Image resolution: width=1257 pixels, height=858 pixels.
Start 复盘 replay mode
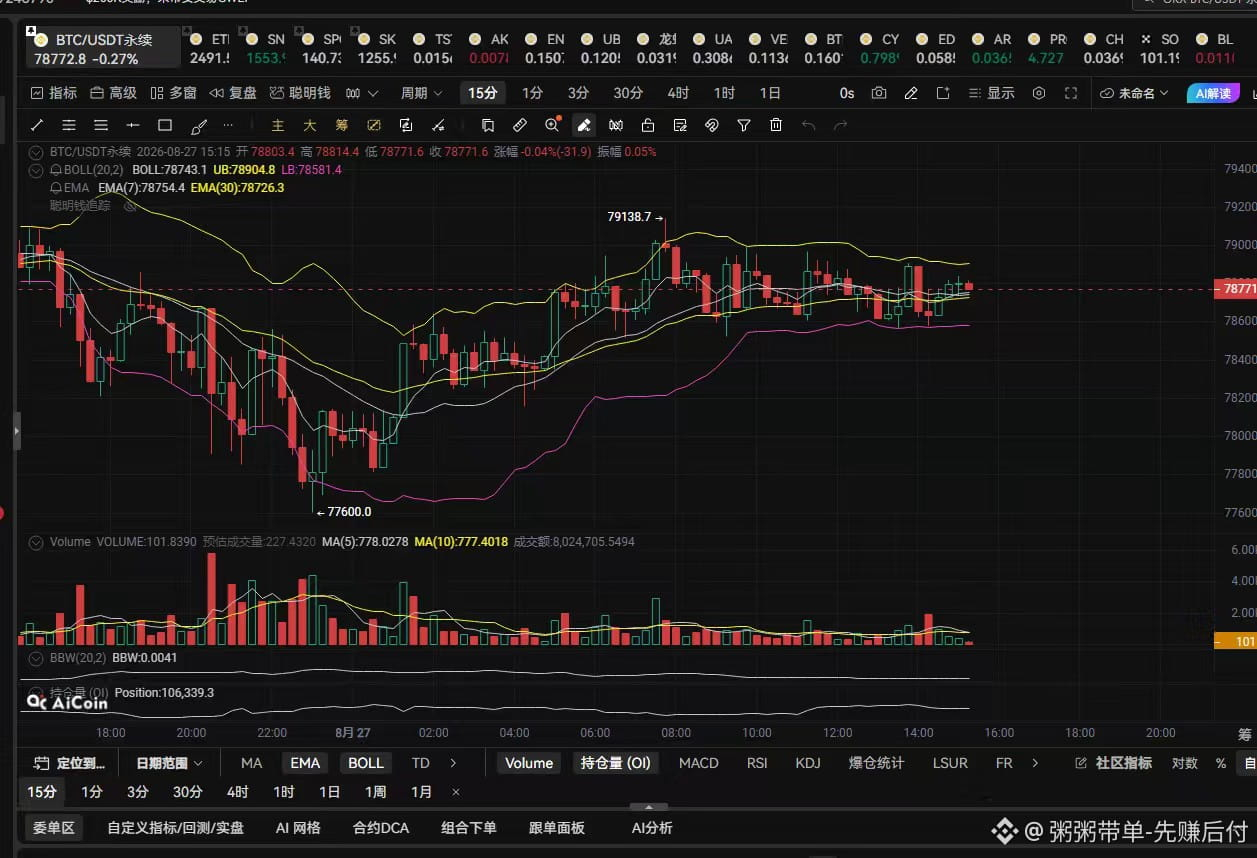pos(233,93)
